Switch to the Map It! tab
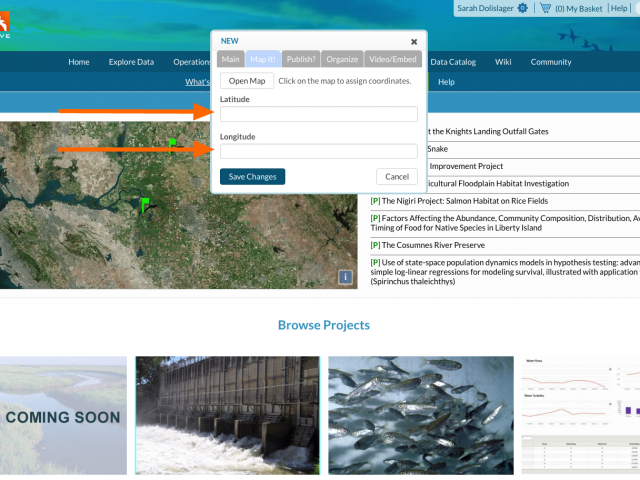640x480 pixels. (x=263, y=59)
